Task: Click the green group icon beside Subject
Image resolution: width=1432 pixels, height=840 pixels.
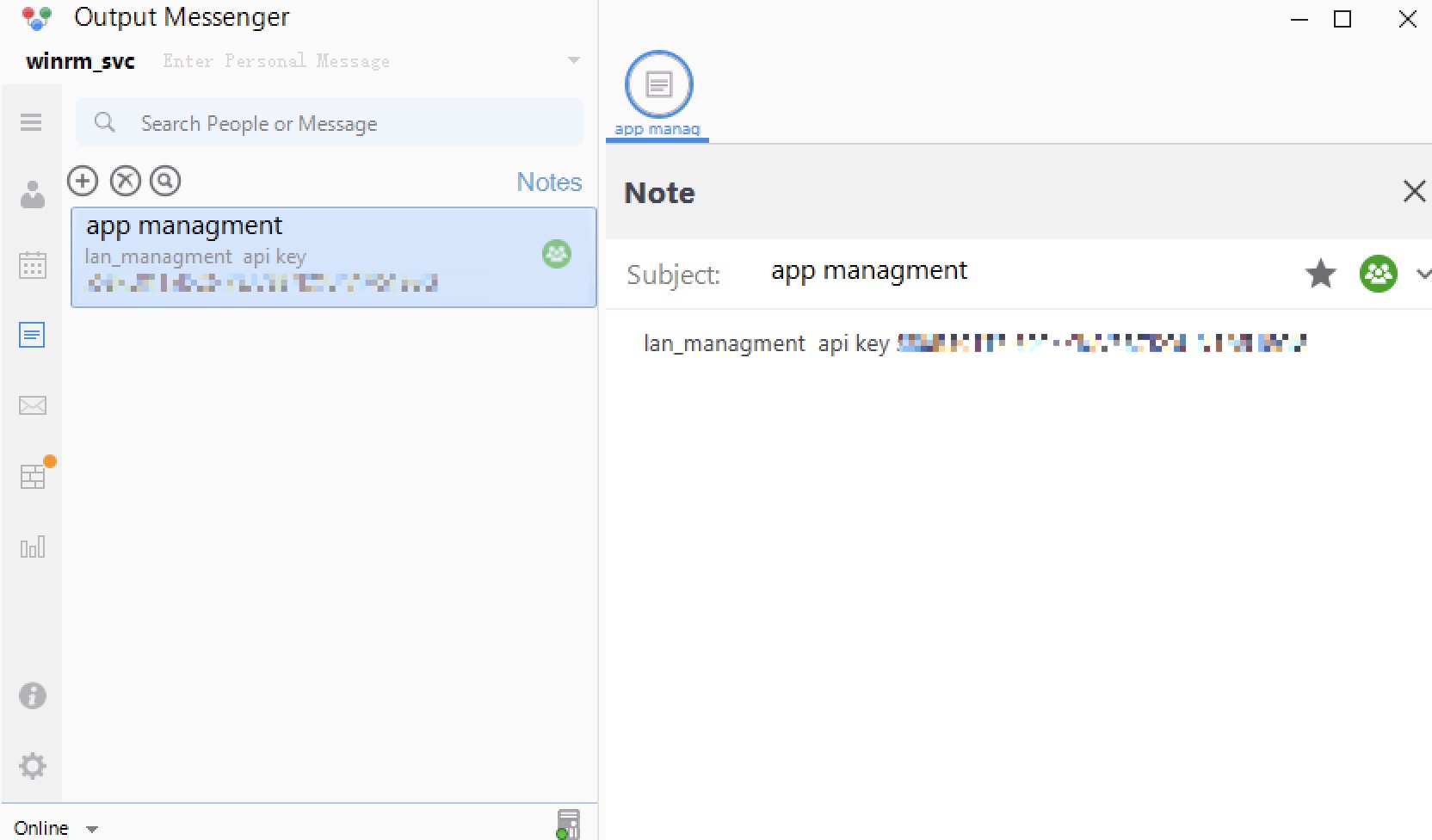Action: click(1378, 274)
